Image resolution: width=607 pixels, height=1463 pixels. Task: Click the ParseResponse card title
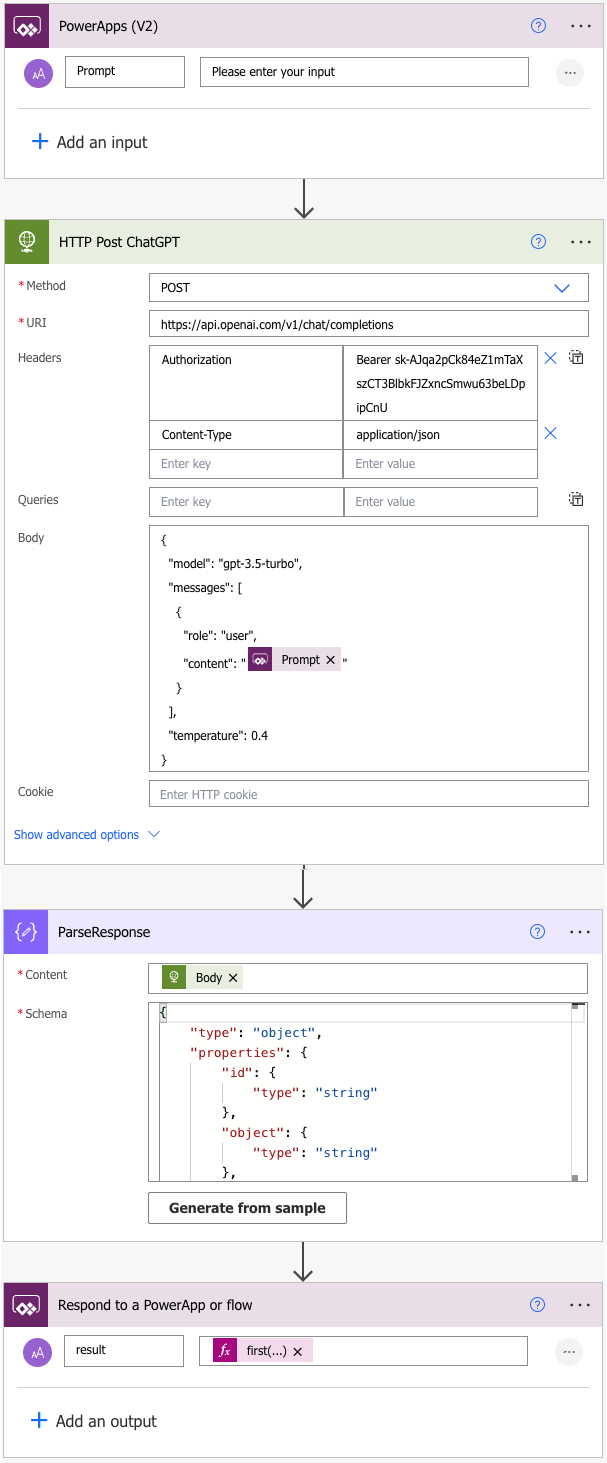click(104, 932)
